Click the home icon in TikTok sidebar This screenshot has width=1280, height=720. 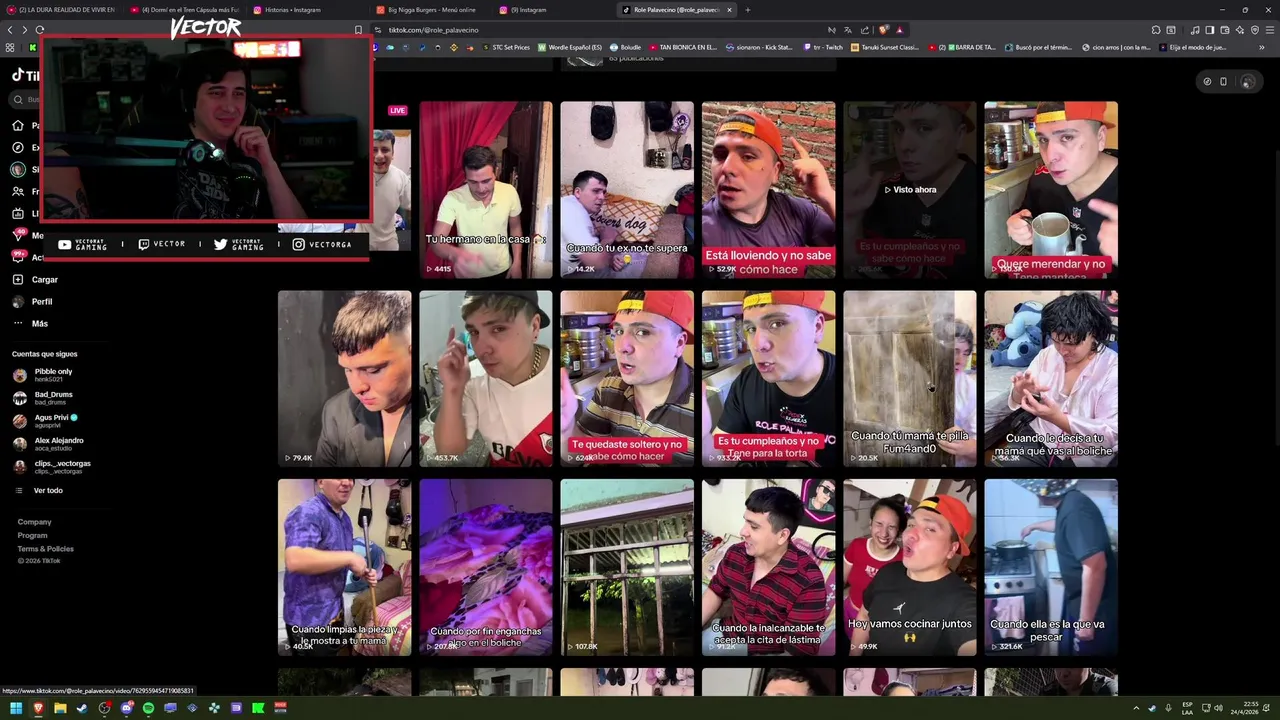18,126
